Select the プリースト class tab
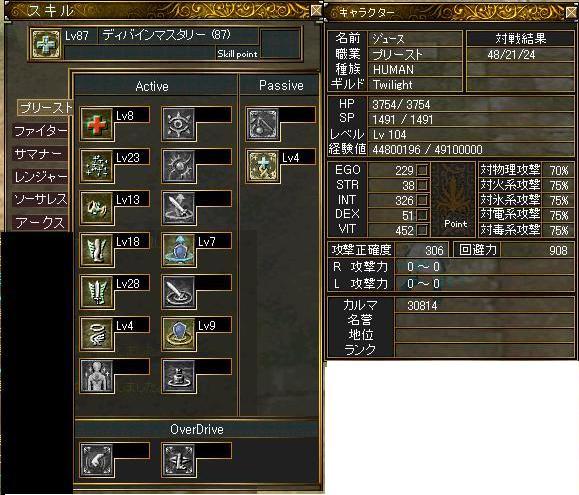Screen dimensions: 579x495 coord(45,108)
